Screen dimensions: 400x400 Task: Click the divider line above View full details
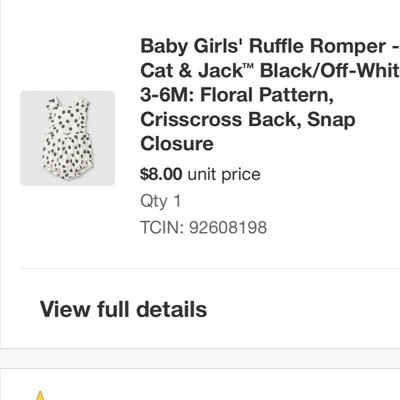pos(210,268)
